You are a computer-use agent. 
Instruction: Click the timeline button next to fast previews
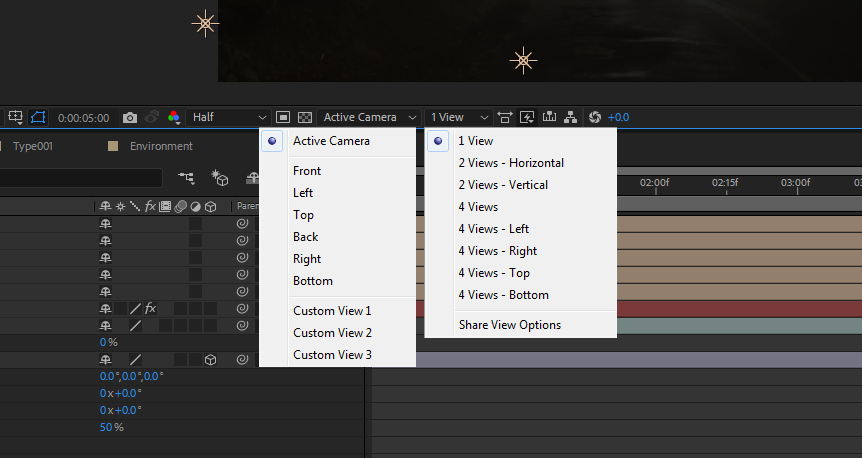[548, 117]
